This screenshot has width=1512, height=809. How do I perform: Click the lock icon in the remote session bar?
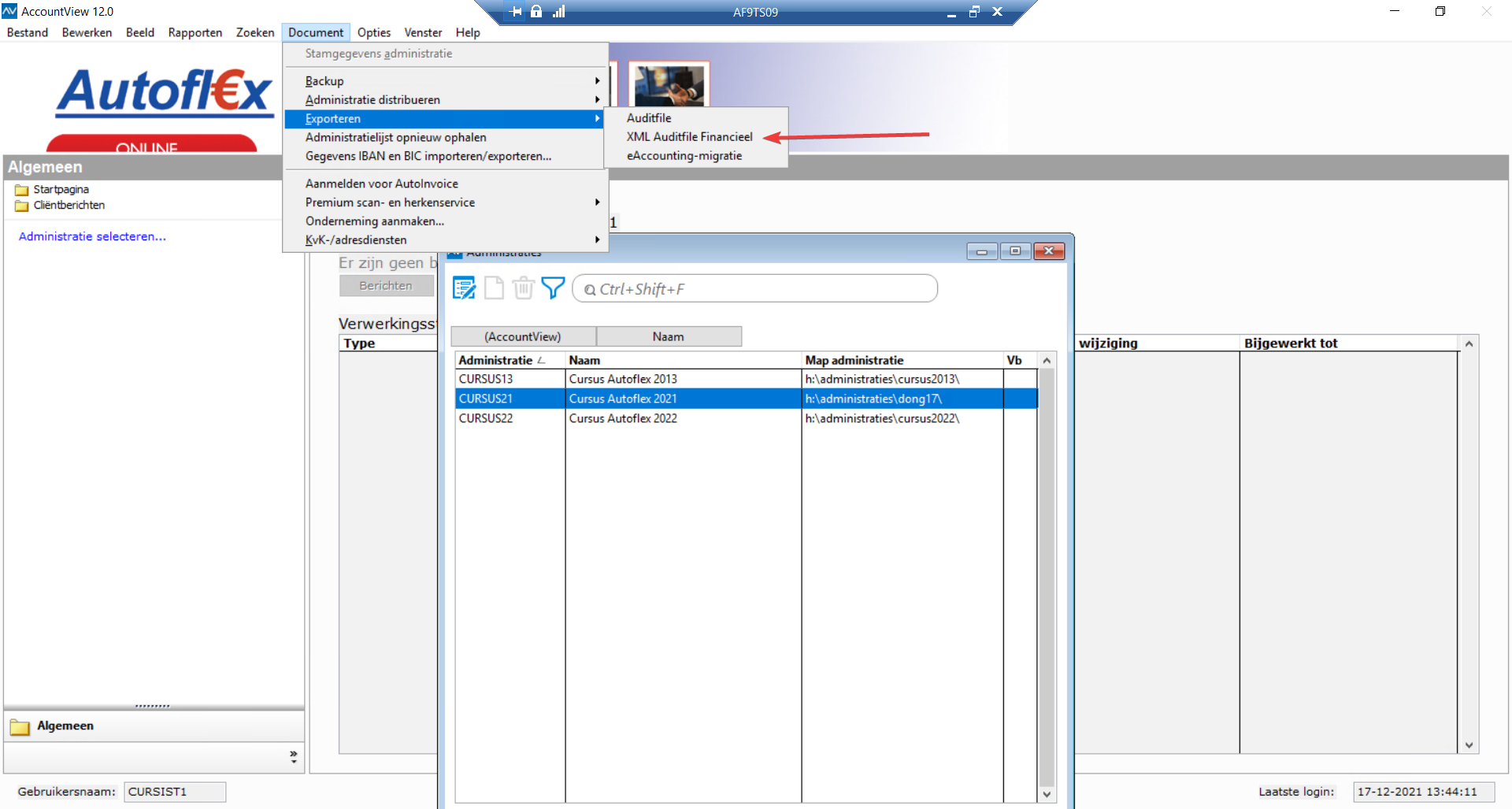click(536, 12)
